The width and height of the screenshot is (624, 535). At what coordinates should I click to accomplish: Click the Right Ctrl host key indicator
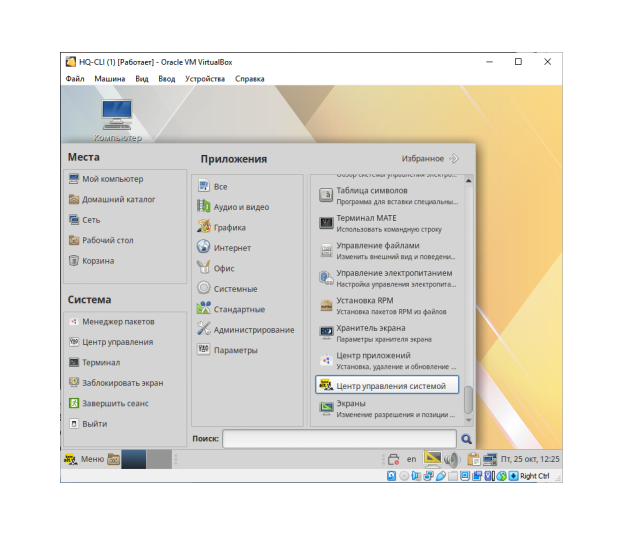[534, 476]
